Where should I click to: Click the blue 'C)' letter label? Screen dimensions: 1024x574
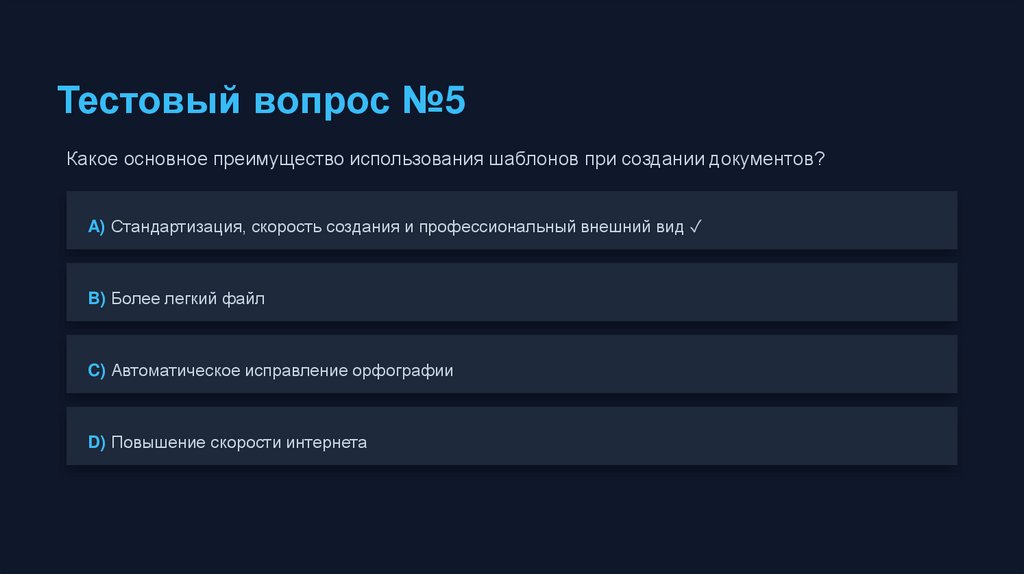(x=96, y=371)
